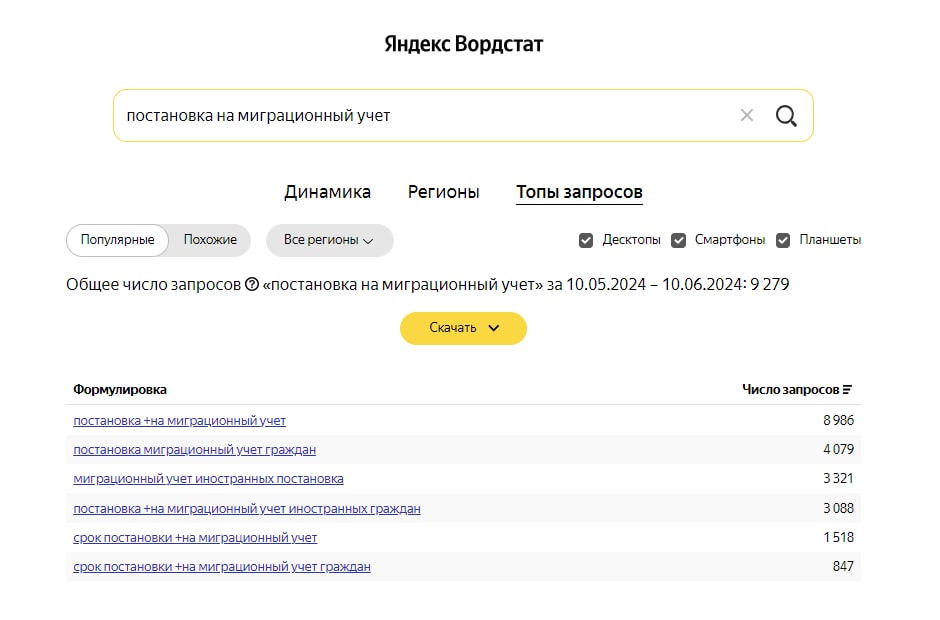Toggle the Планшеты checkbox

pos(782,240)
